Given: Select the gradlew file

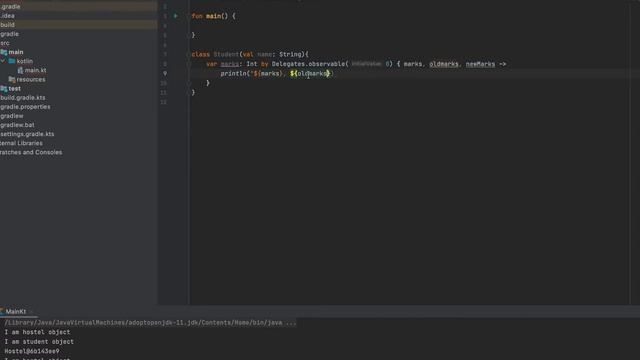Looking at the screenshot, I should pyautogui.click(x=12, y=116).
